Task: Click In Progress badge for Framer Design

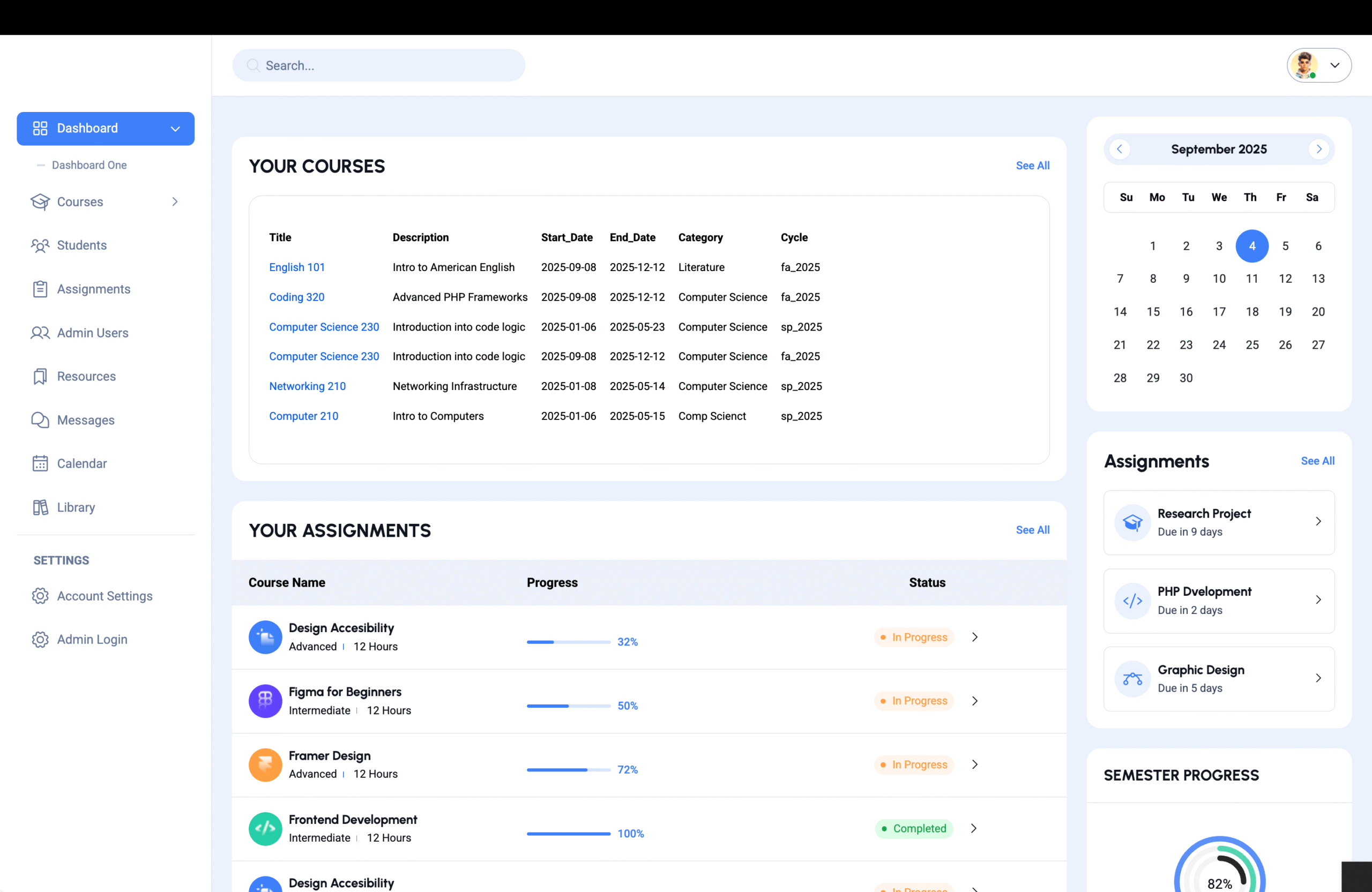Action: click(x=914, y=764)
